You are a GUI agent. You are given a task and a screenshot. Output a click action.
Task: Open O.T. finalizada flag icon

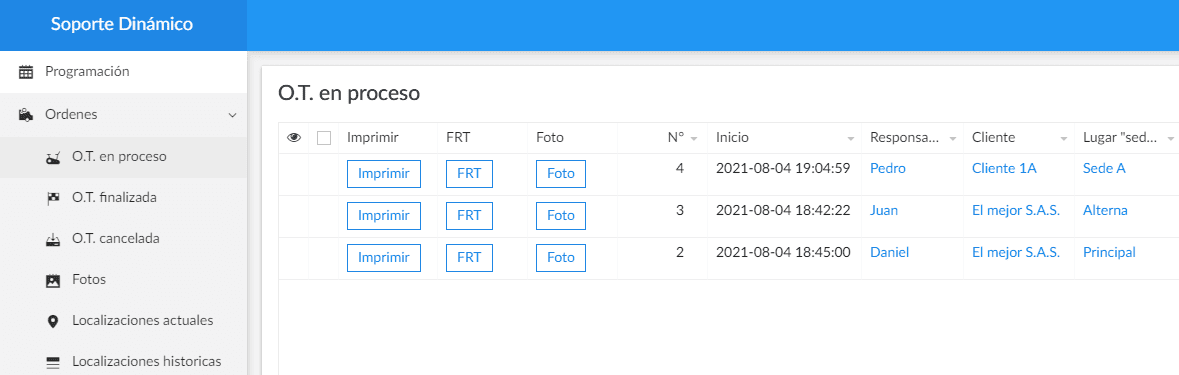pos(53,198)
